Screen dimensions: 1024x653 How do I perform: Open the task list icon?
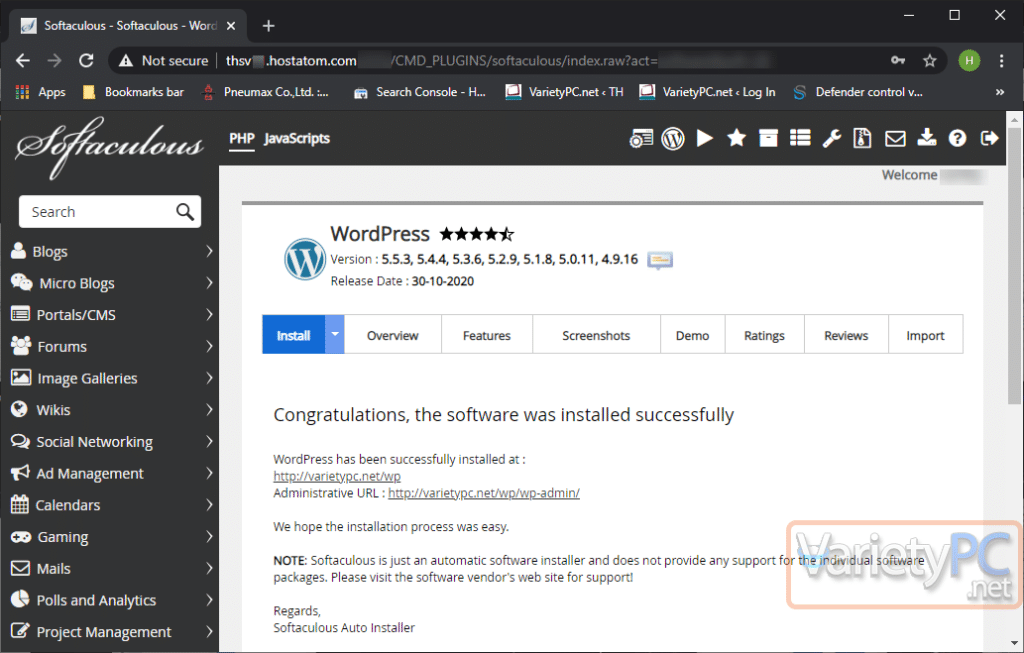point(800,138)
